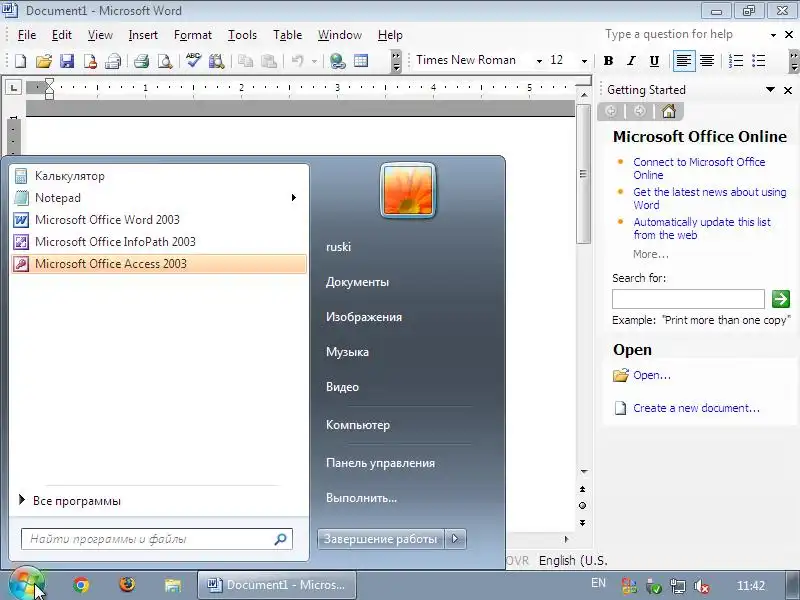This screenshot has width=800, height=600.
Task: Toggle Numbering list button
Action: [736, 61]
